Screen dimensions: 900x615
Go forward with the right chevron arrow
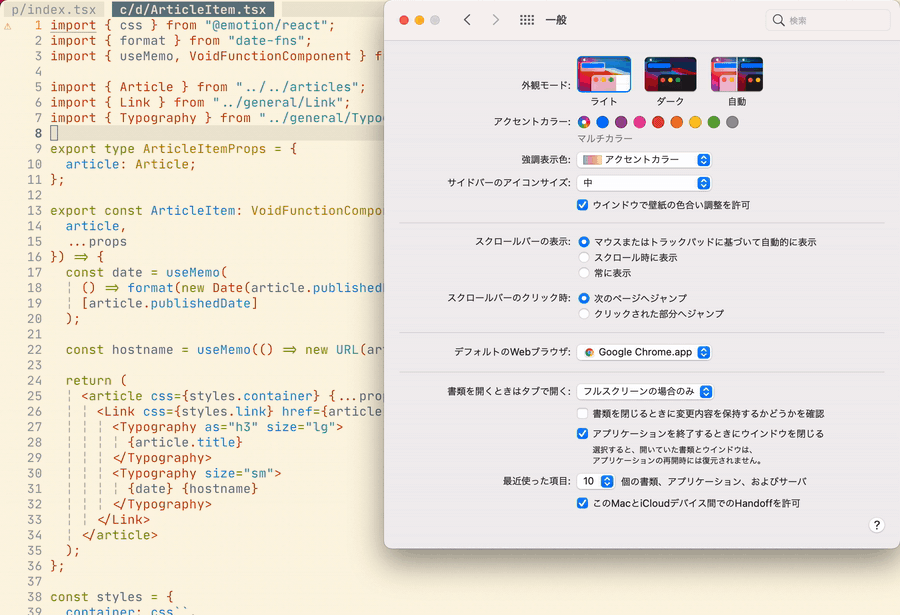495,20
